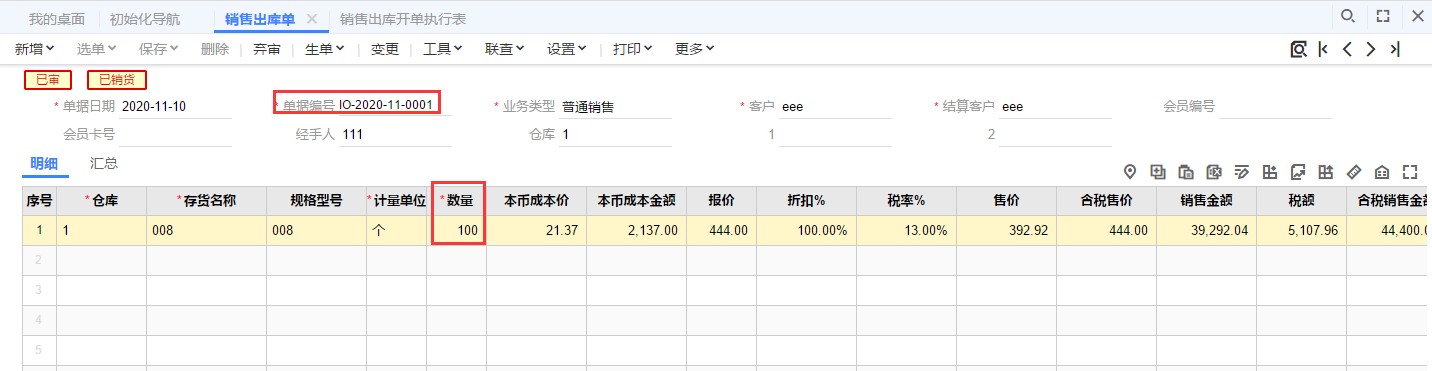
Task: Click the cost amount cell 2,137.00
Action: pyautogui.click(x=636, y=231)
